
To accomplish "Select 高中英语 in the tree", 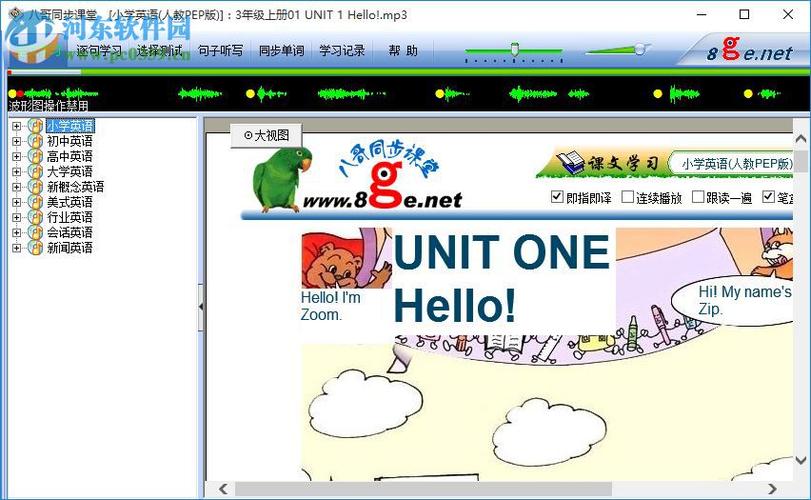I will (x=70, y=157).
